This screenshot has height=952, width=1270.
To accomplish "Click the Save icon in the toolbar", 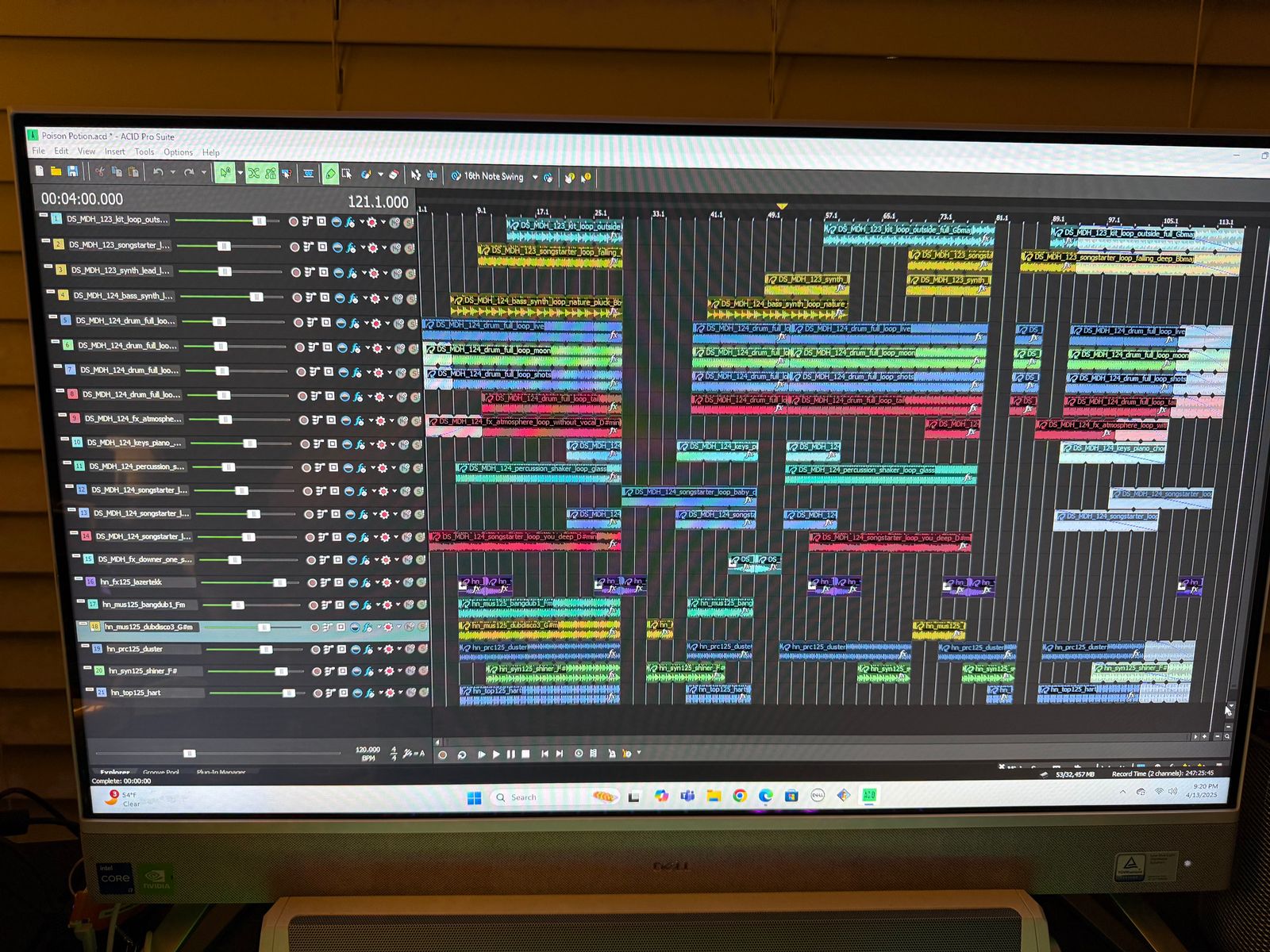I will coord(73,171).
